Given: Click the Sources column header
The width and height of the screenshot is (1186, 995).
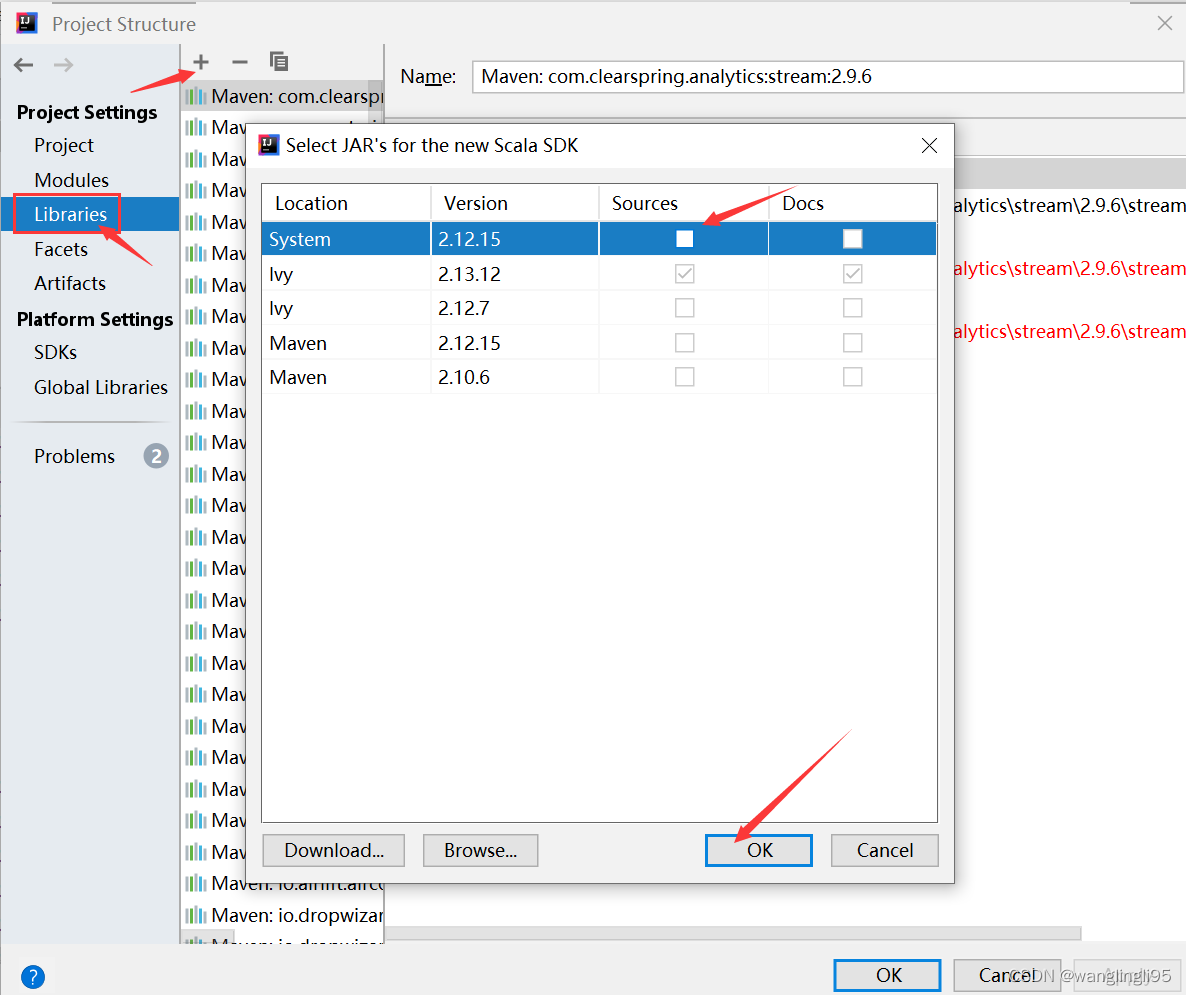Looking at the screenshot, I should pos(684,203).
